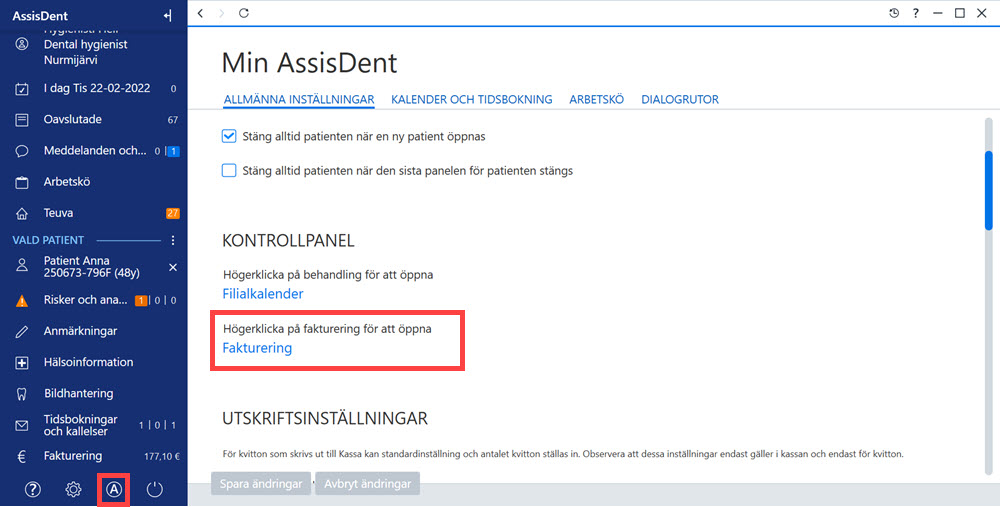Click the Spara ändringar button
The height and width of the screenshot is (507, 1000).
261,484
